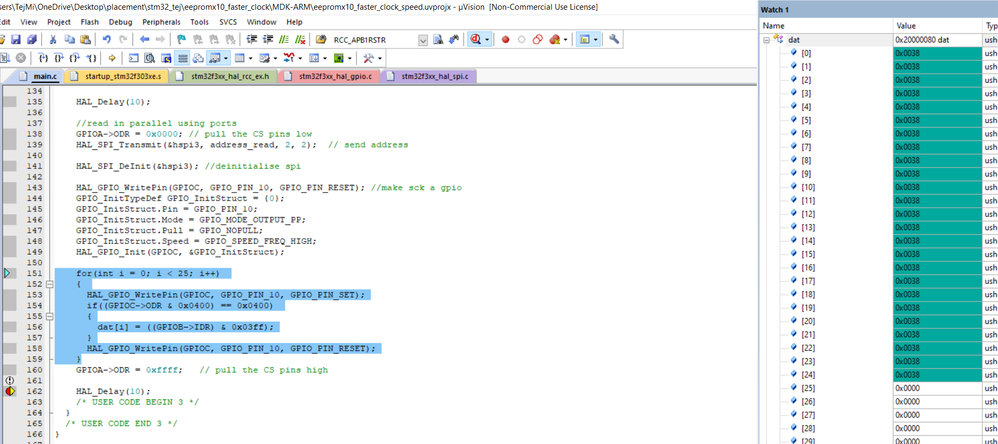Click the Save All icon
The height and width of the screenshot is (444, 998).
[x=32, y=39]
